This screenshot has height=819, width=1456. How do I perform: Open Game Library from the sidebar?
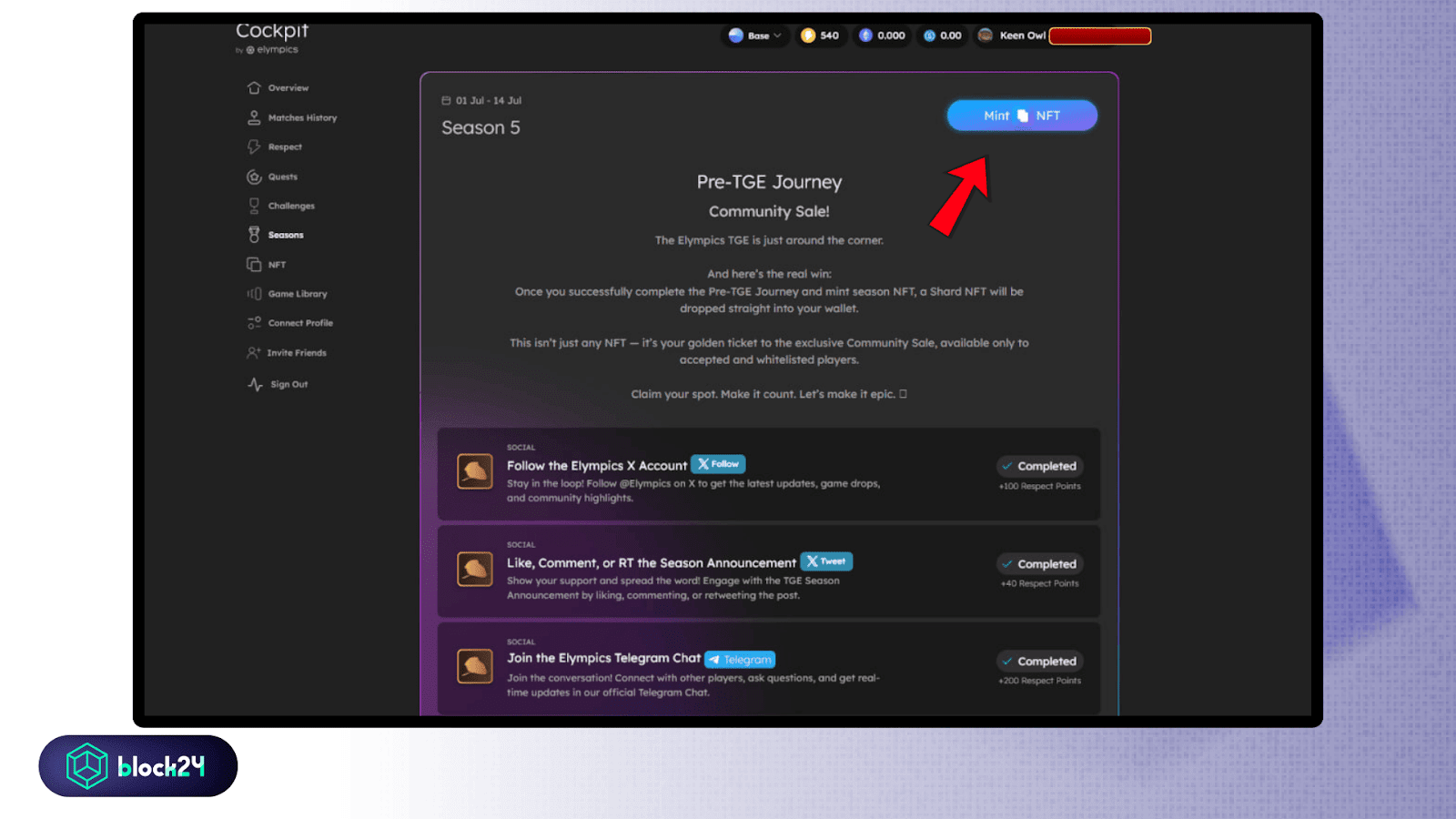tap(298, 294)
